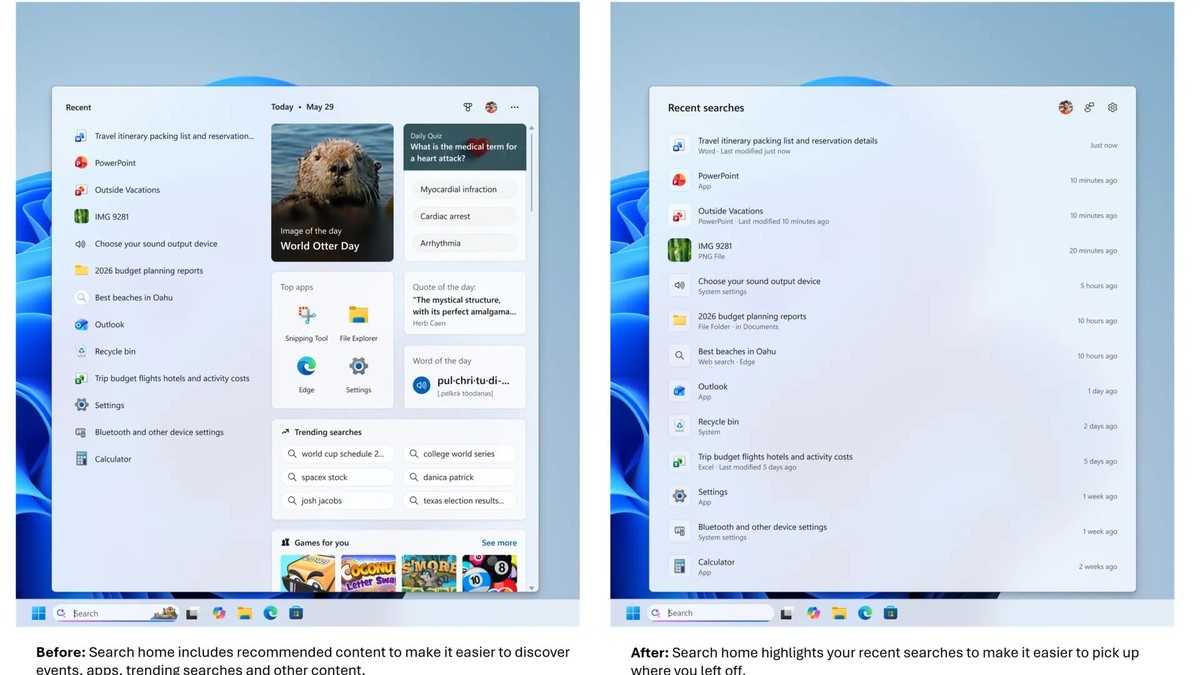Viewport: 1200px width, 675px height.
Task: Open Calculator app in Recent searches
Action: (x=892, y=567)
